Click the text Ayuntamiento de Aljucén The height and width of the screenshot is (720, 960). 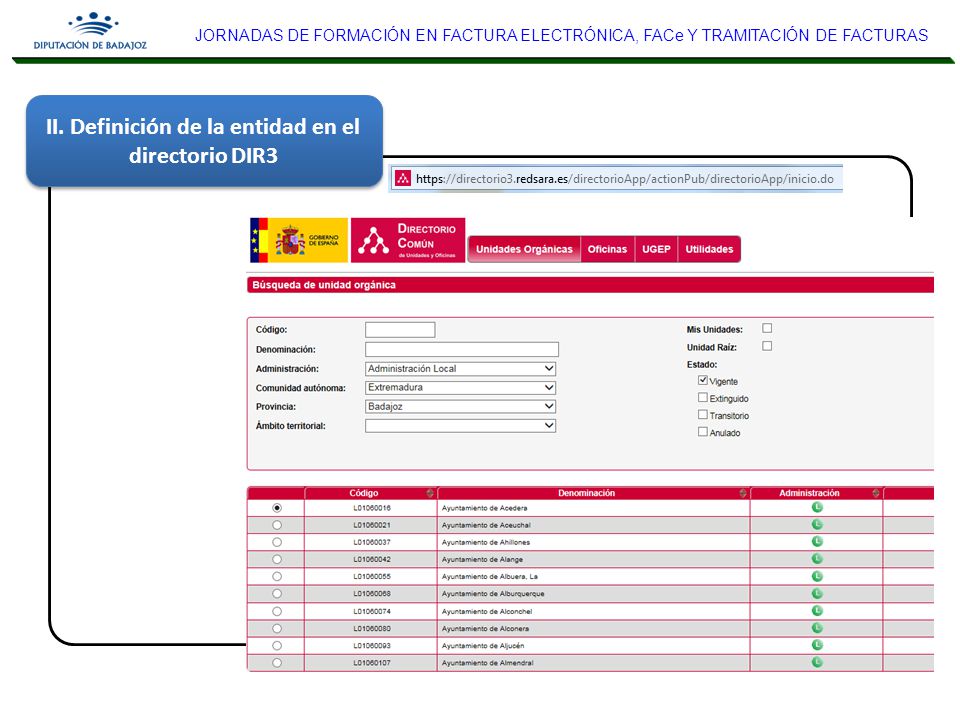482,646
